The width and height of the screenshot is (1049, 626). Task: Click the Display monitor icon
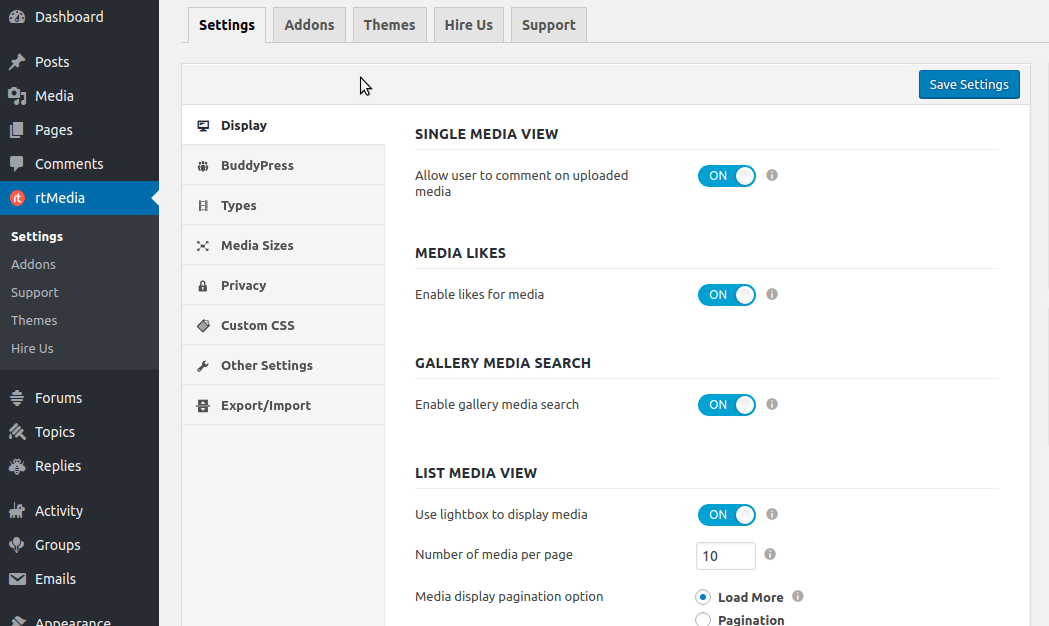pos(203,126)
